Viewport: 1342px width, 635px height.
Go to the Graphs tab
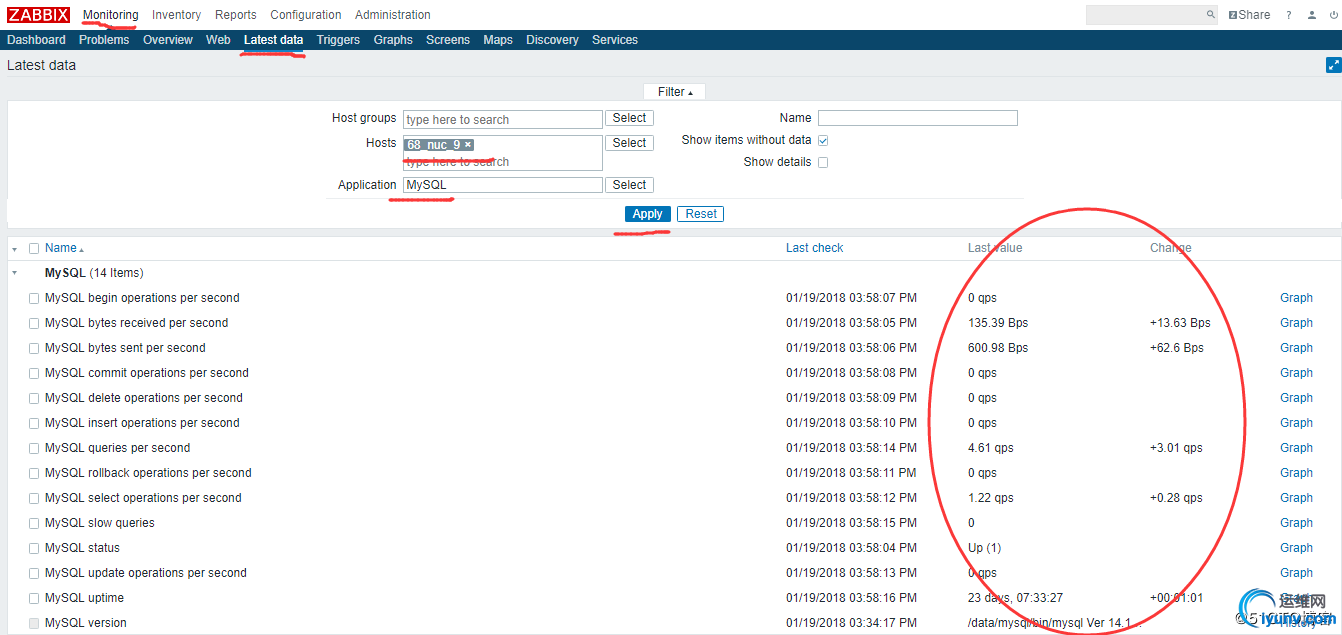[393, 40]
